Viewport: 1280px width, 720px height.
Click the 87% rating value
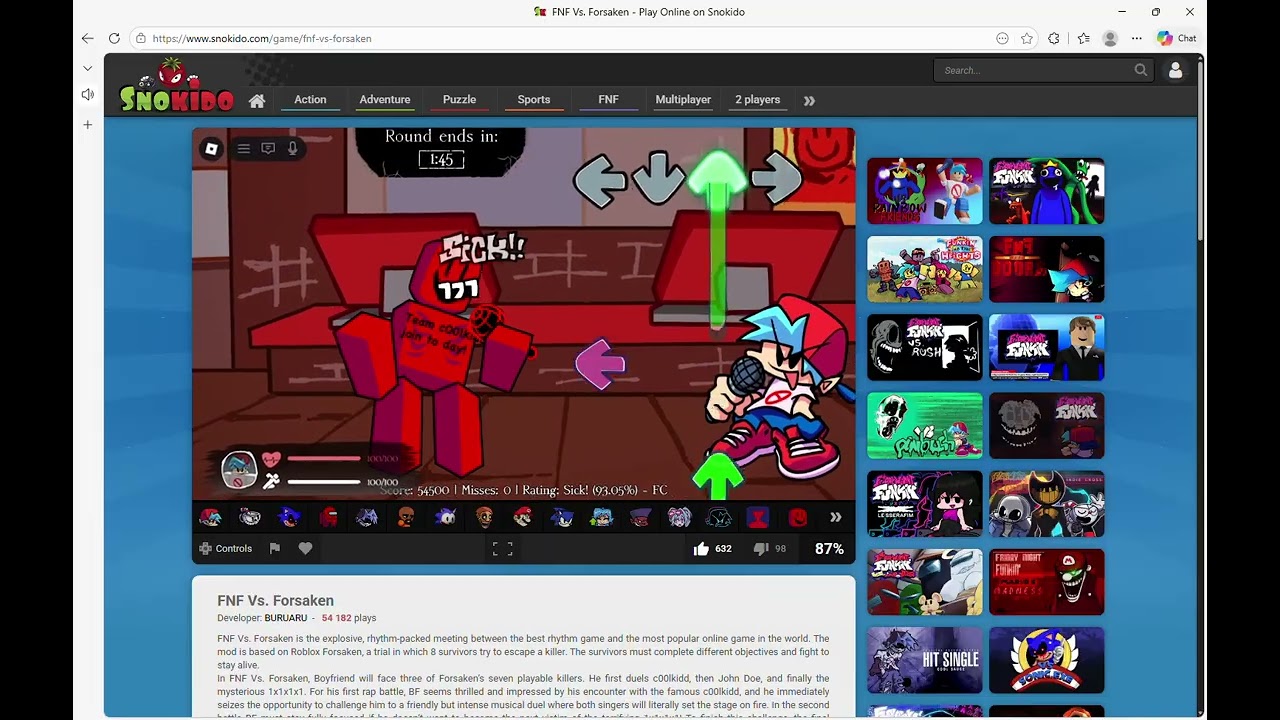829,549
